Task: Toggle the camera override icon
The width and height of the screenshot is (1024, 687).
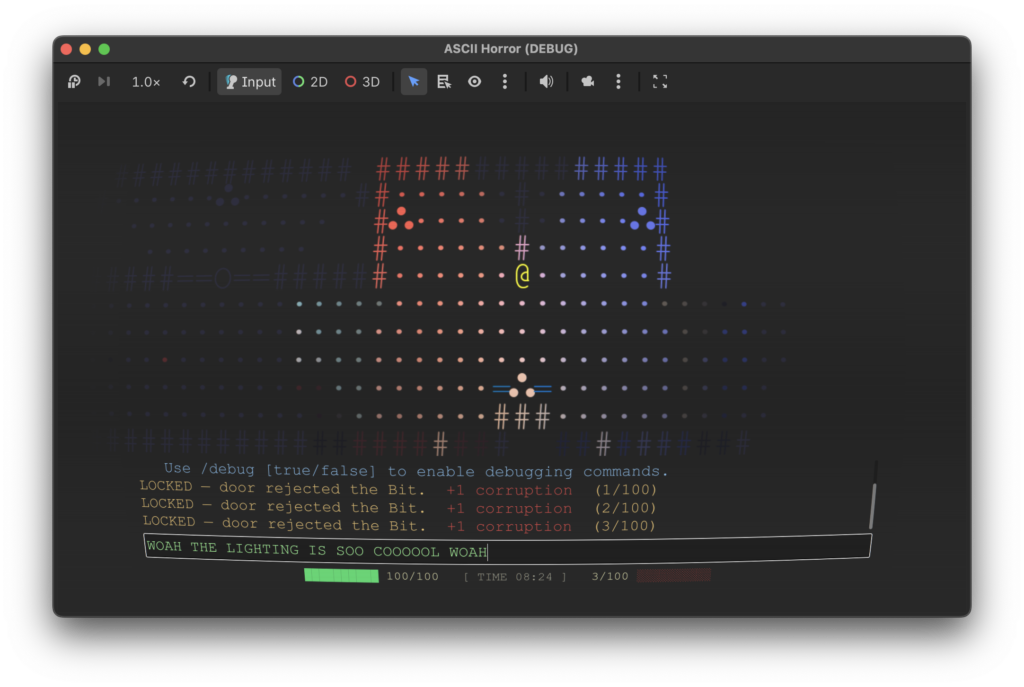Action: click(x=588, y=82)
